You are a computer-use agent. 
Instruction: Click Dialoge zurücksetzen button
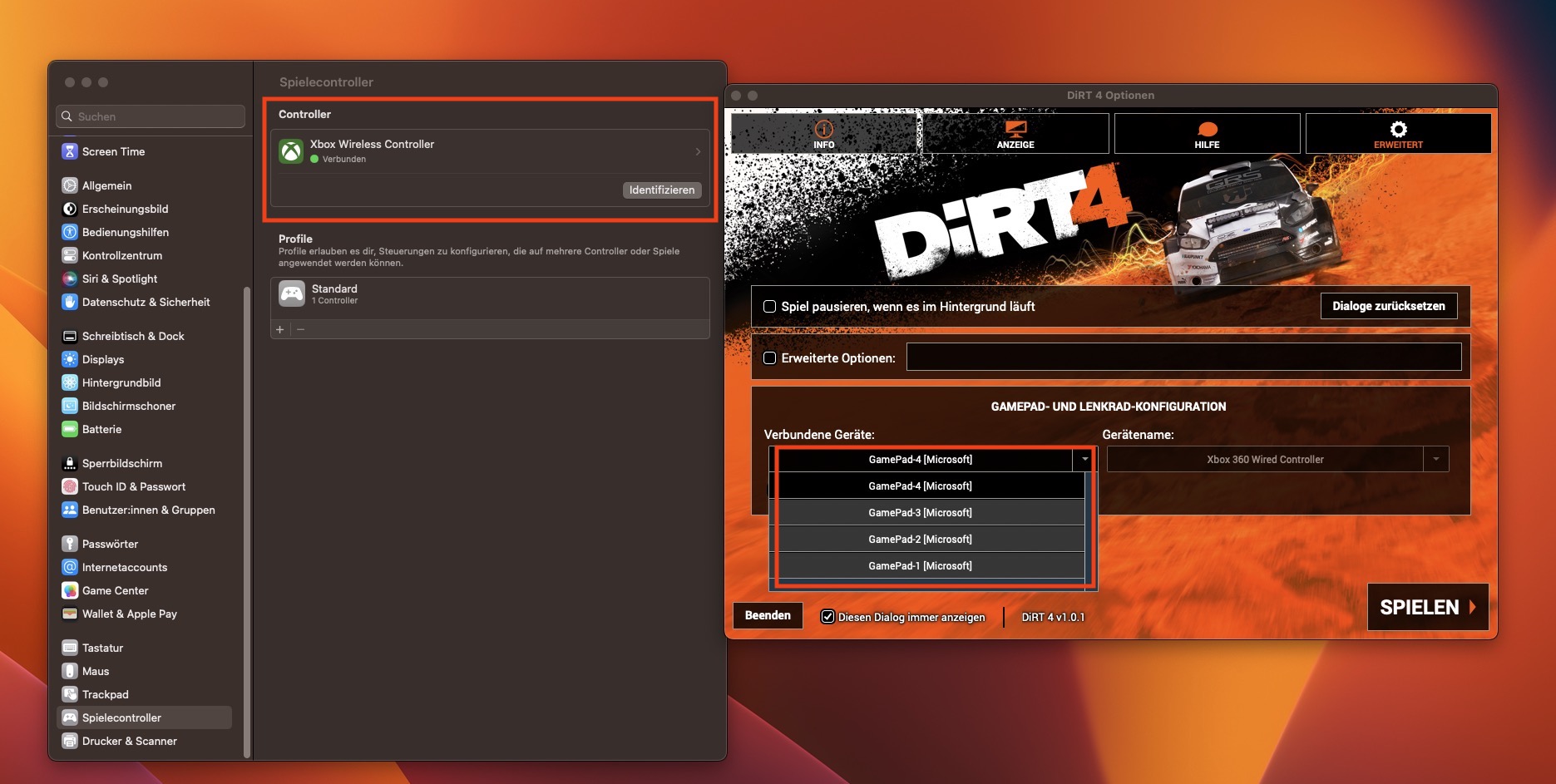point(1389,306)
